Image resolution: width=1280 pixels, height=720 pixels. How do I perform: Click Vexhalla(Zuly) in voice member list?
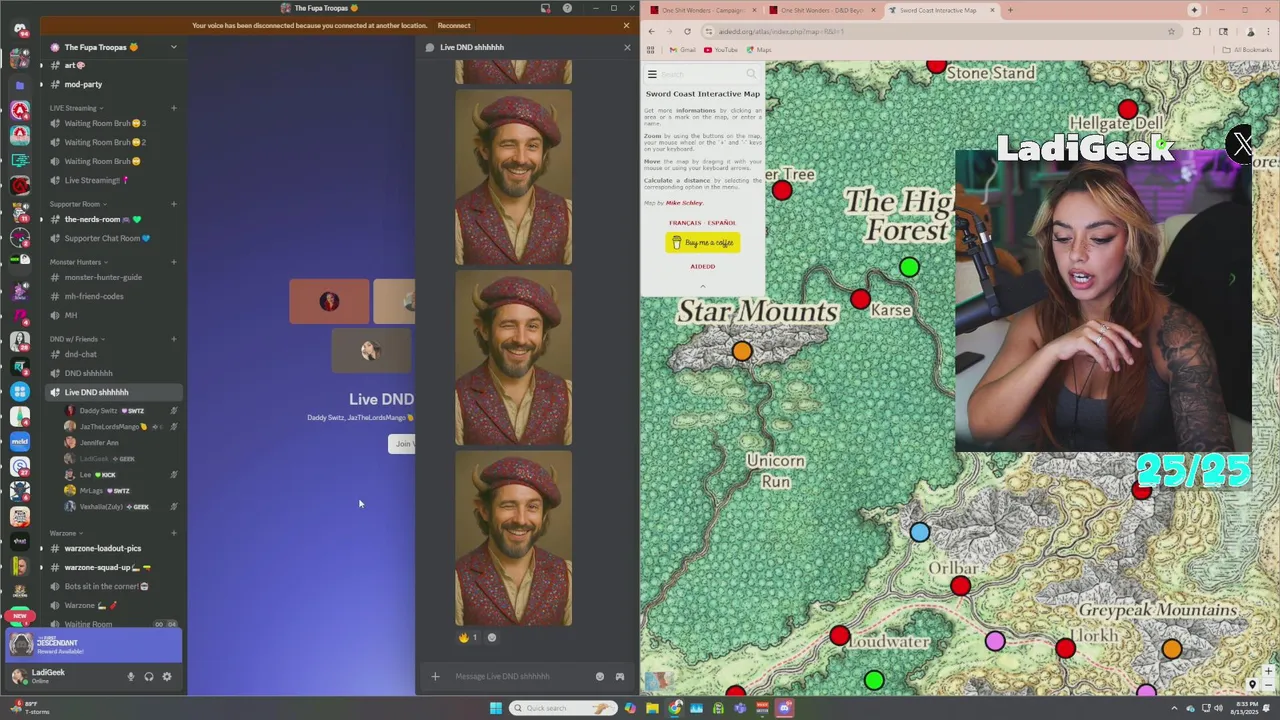click(x=120, y=506)
